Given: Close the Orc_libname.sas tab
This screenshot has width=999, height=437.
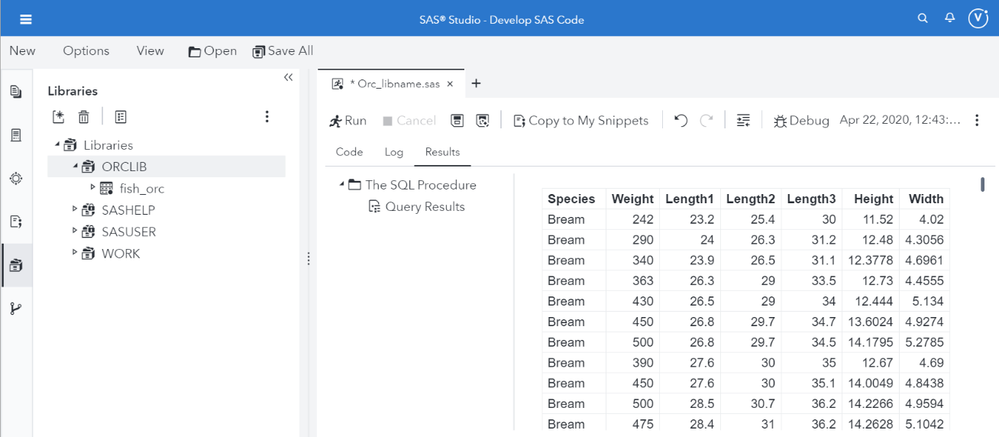Looking at the screenshot, I should pyautogui.click(x=450, y=84).
